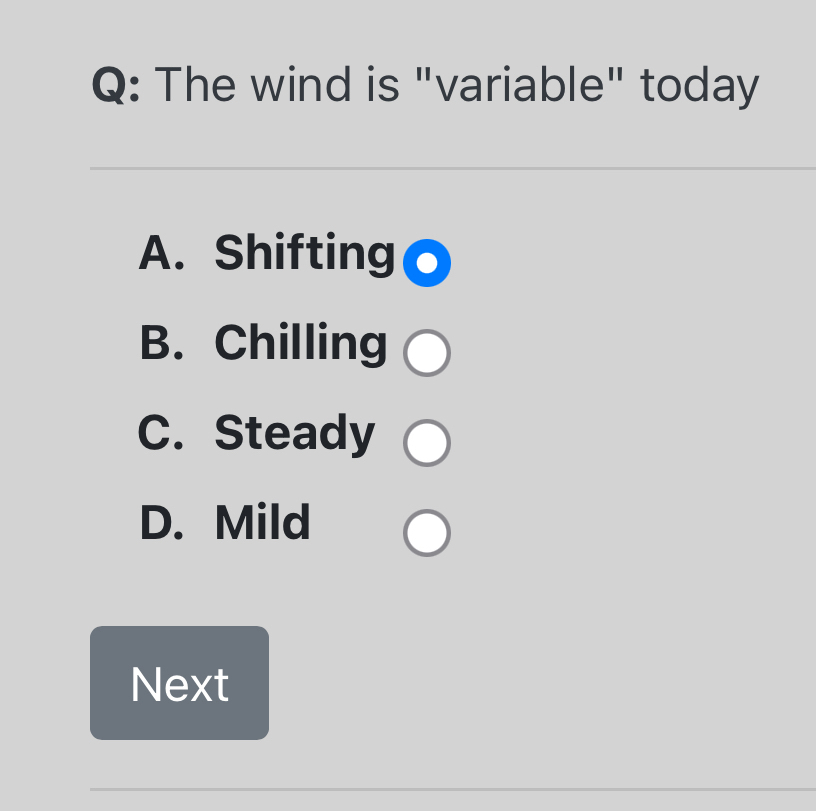Deselect the currently filled radio button
816x811 pixels.
[x=427, y=262]
